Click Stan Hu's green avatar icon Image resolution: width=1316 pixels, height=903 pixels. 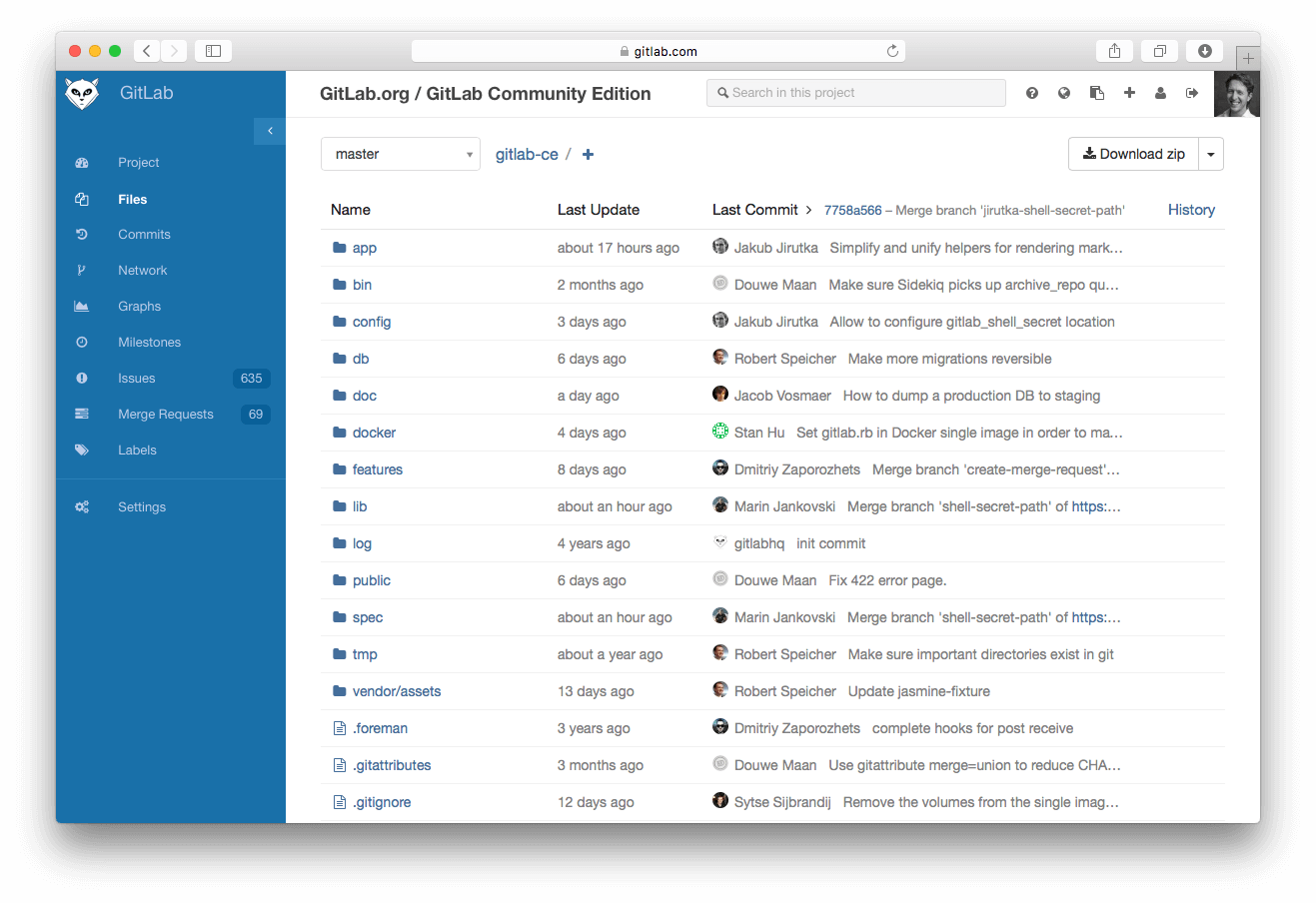coord(720,431)
